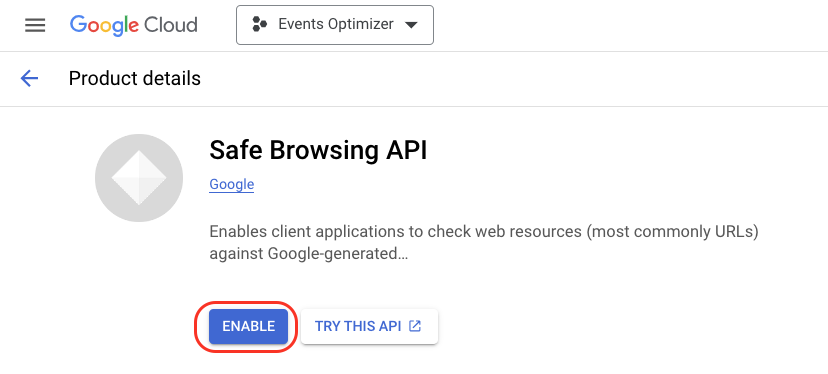Click the TRY THIS API button

click(369, 326)
